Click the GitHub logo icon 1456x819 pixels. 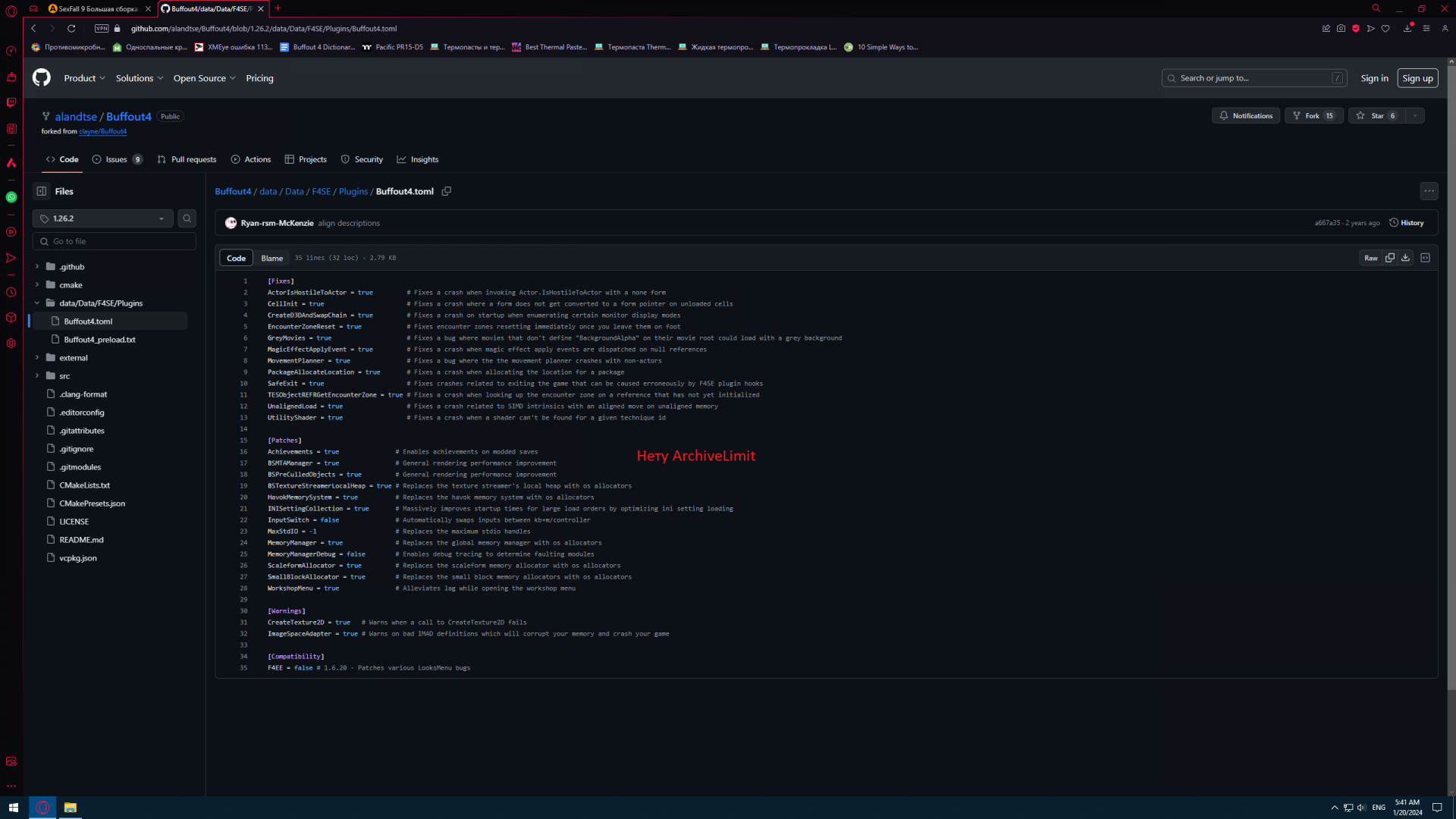[42, 77]
